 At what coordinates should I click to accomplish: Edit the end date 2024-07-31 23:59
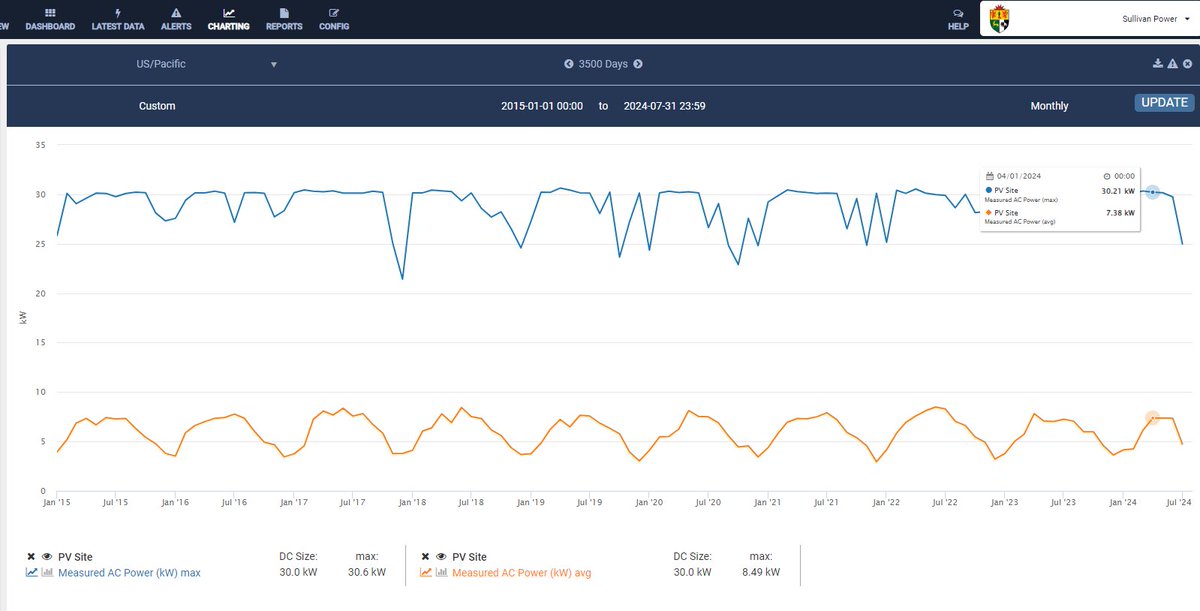pyautogui.click(x=664, y=106)
